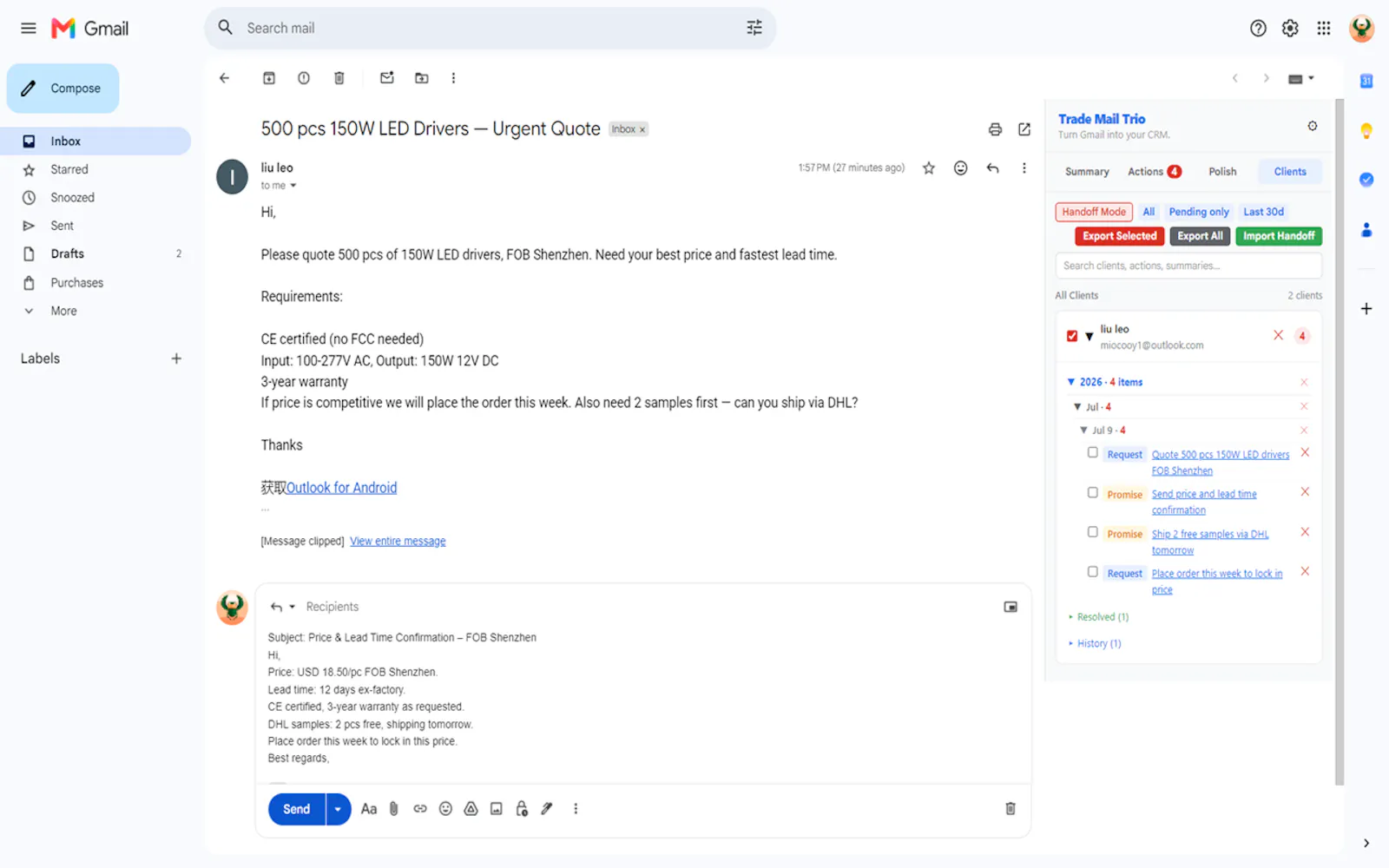Click the Export All button
The width and height of the screenshot is (1389, 868).
pyautogui.click(x=1200, y=236)
